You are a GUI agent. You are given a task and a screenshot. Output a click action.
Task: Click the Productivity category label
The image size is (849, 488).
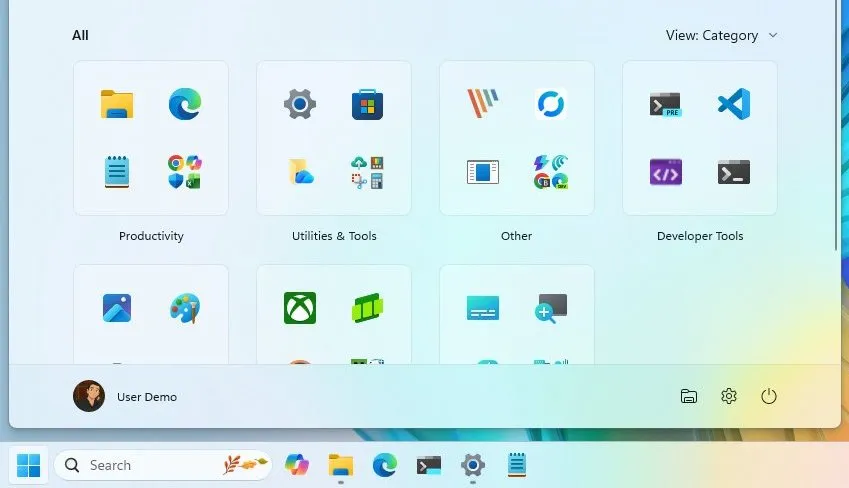coord(151,236)
